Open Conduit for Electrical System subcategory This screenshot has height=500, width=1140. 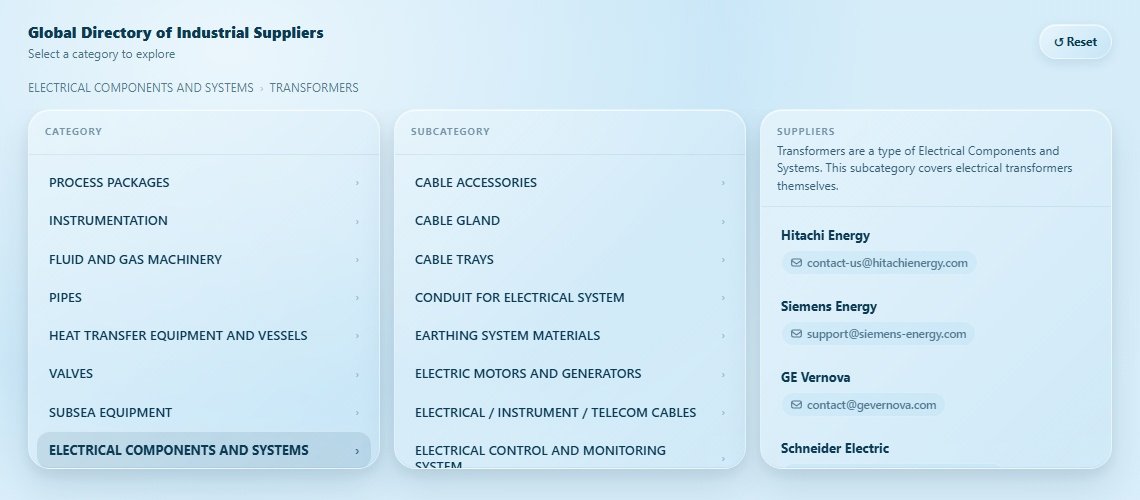click(x=519, y=298)
